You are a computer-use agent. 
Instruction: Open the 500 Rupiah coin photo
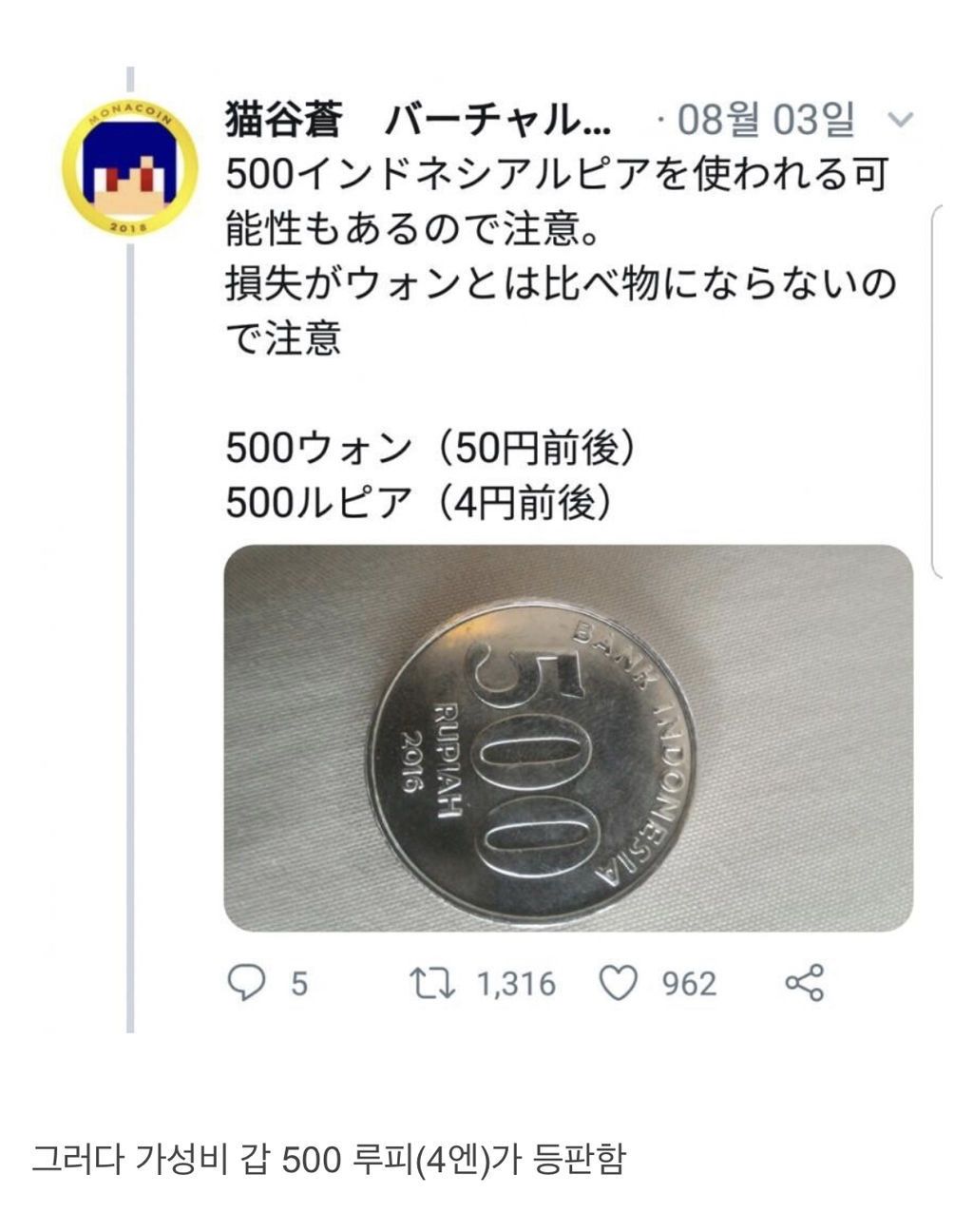[x=568, y=738]
